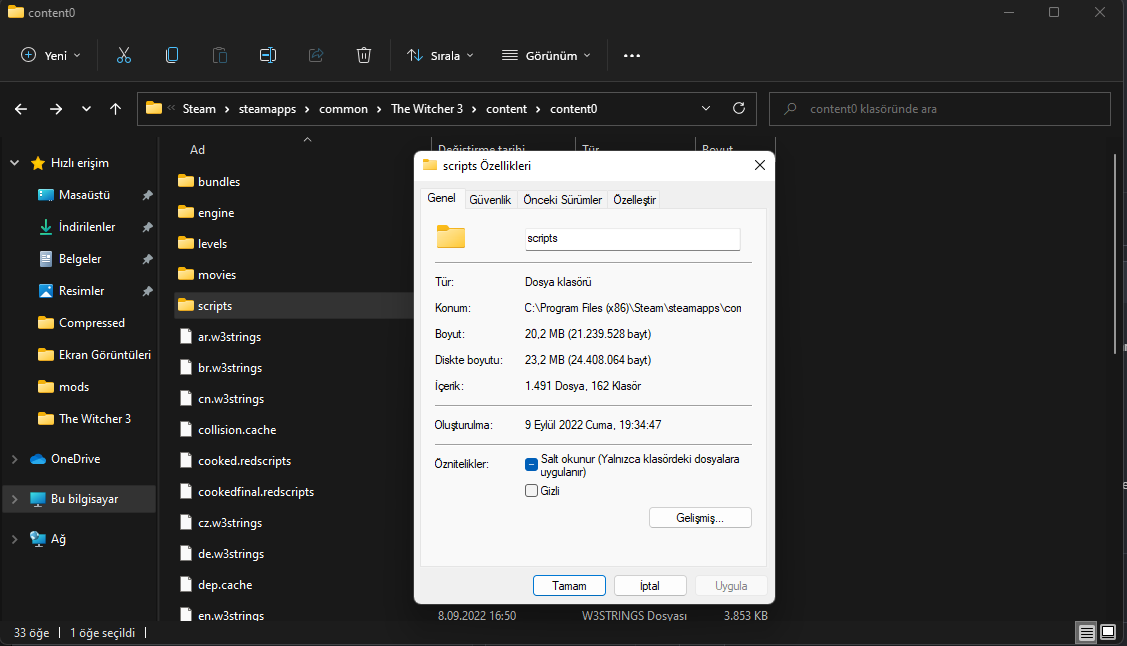Image resolution: width=1127 pixels, height=646 pixels.
Task: Switch to the Önceki Sürümler tab
Action: coord(563,200)
